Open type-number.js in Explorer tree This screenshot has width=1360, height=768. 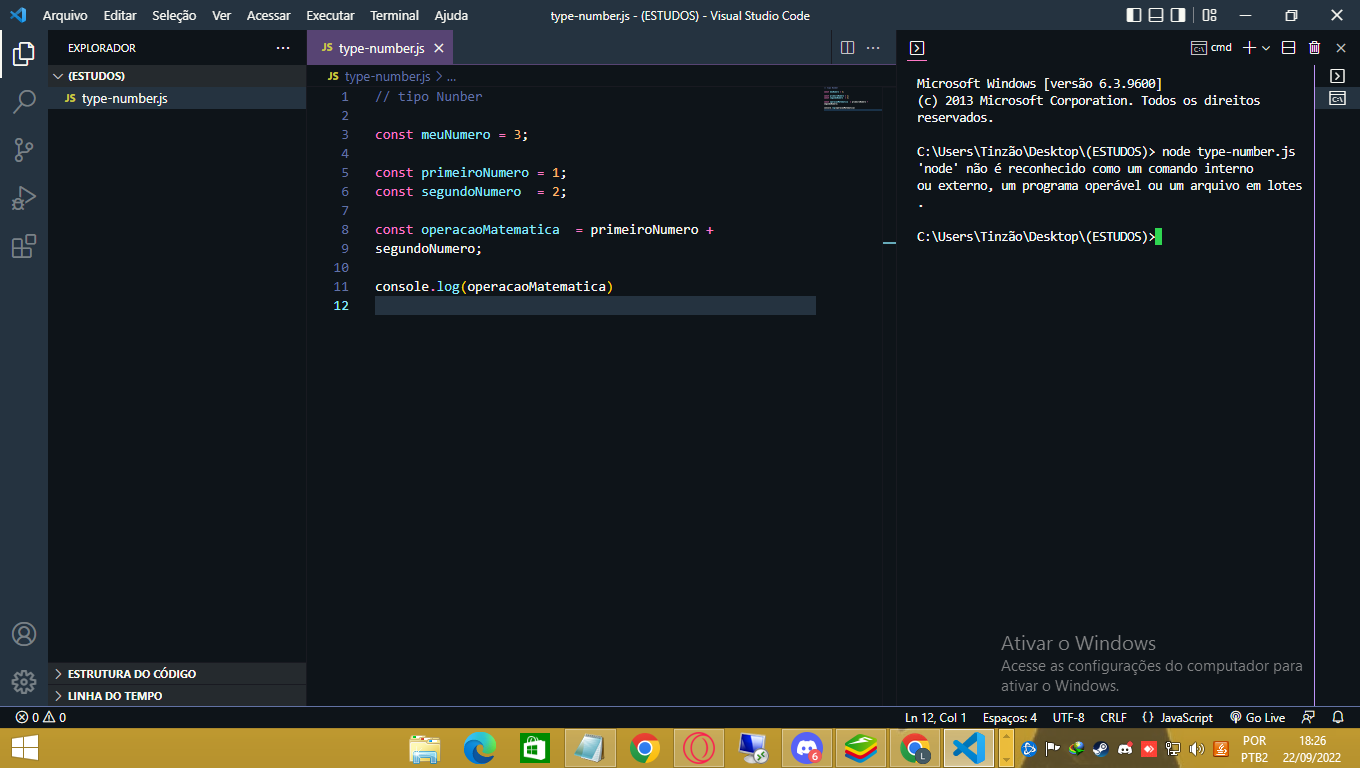pos(177,98)
